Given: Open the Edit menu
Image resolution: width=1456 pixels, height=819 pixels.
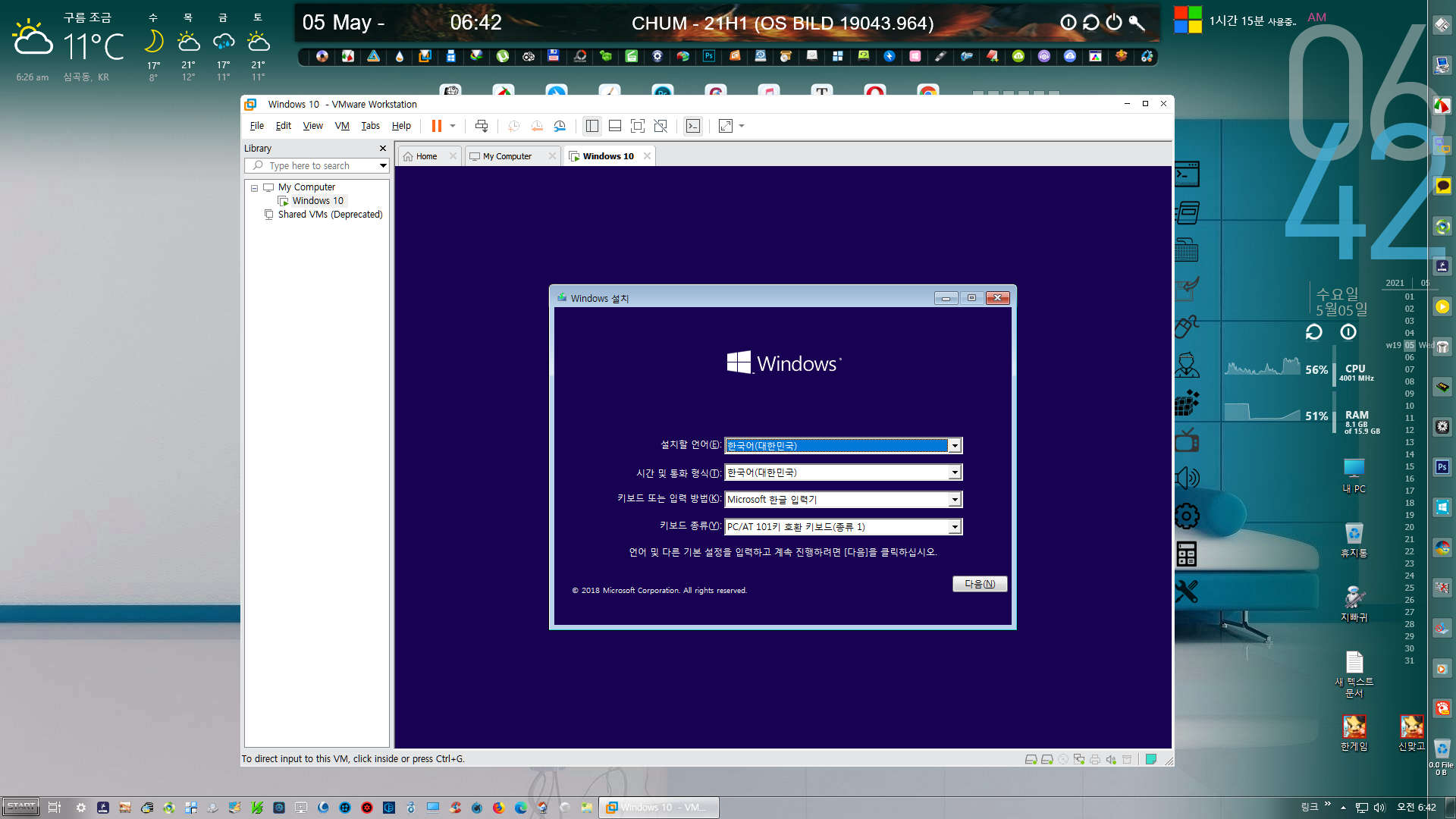Looking at the screenshot, I should pyautogui.click(x=284, y=126).
